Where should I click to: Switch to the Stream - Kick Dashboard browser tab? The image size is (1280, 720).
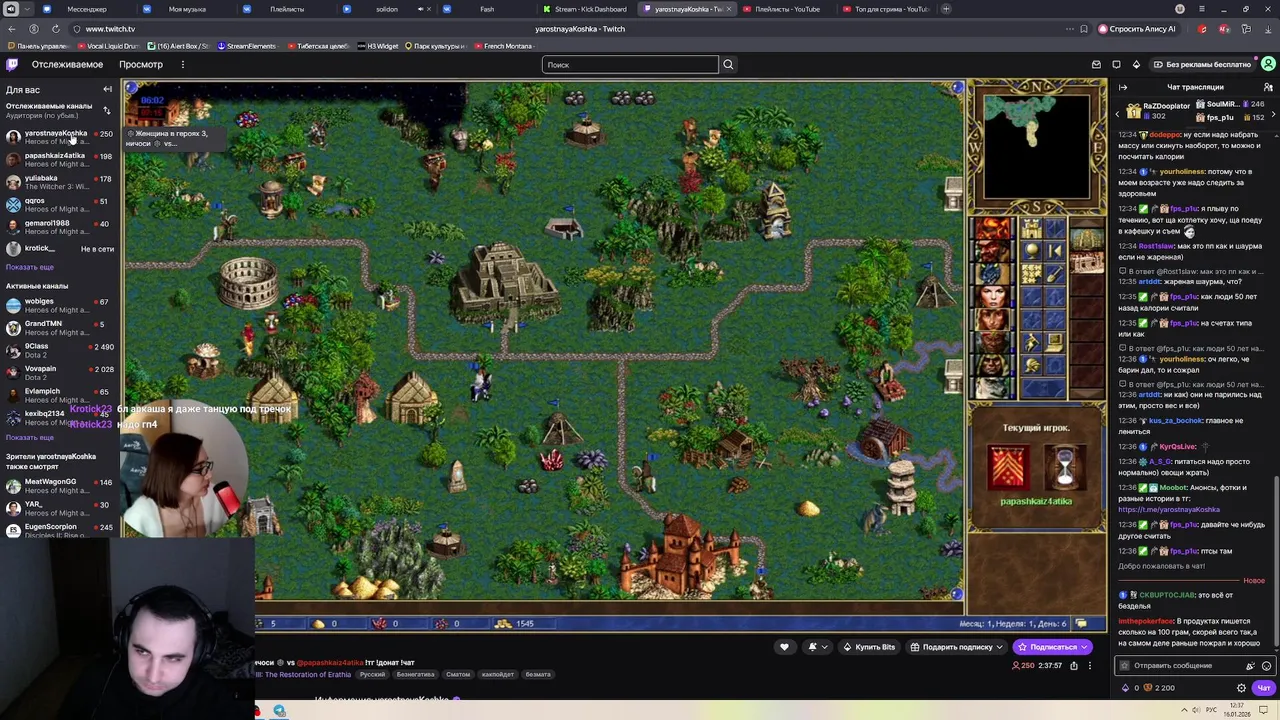click(x=585, y=9)
